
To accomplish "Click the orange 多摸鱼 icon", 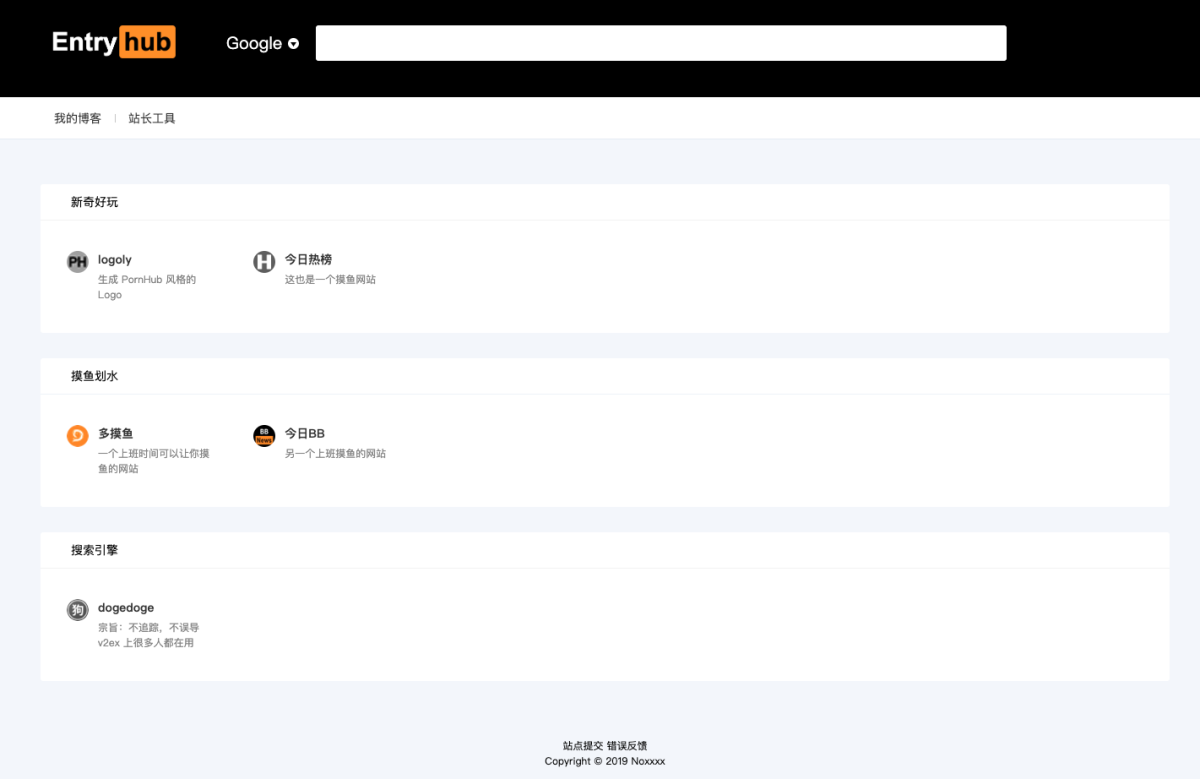I will (78, 436).
